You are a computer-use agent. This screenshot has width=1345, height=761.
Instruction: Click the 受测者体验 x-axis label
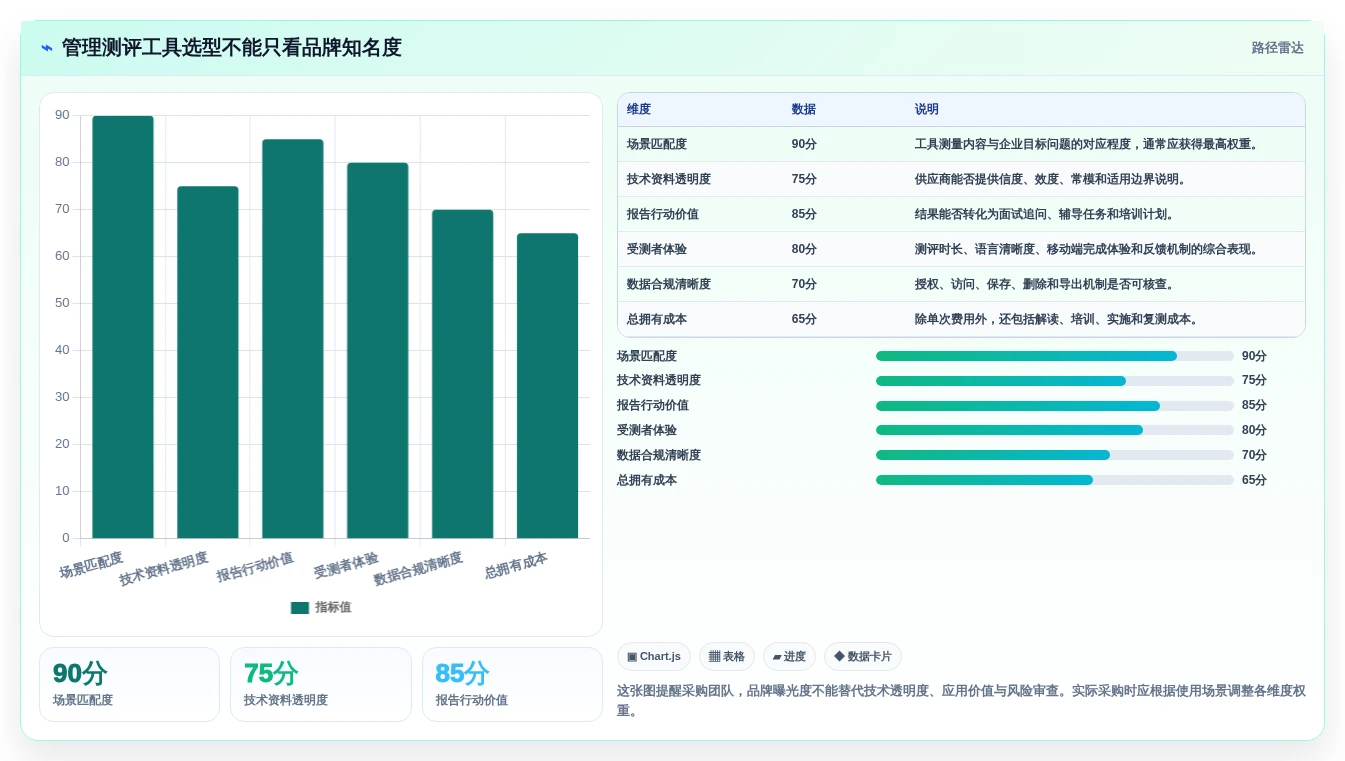pyautogui.click(x=346, y=566)
